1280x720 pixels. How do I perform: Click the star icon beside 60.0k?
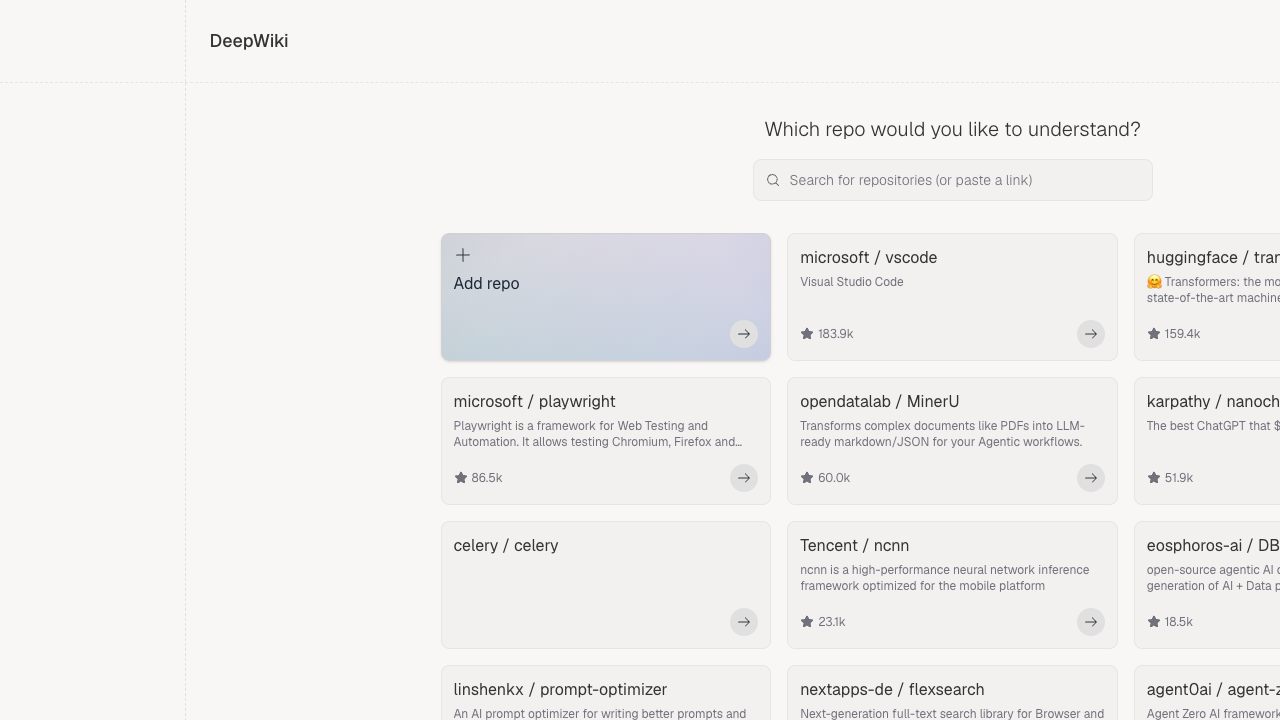click(x=807, y=478)
